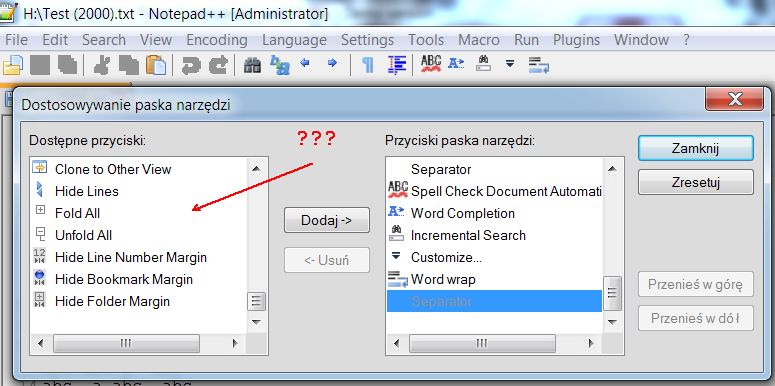775x386 pixels.
Task: Click up arrow of available buttons scrollbar
Action: tap(256, 169)
